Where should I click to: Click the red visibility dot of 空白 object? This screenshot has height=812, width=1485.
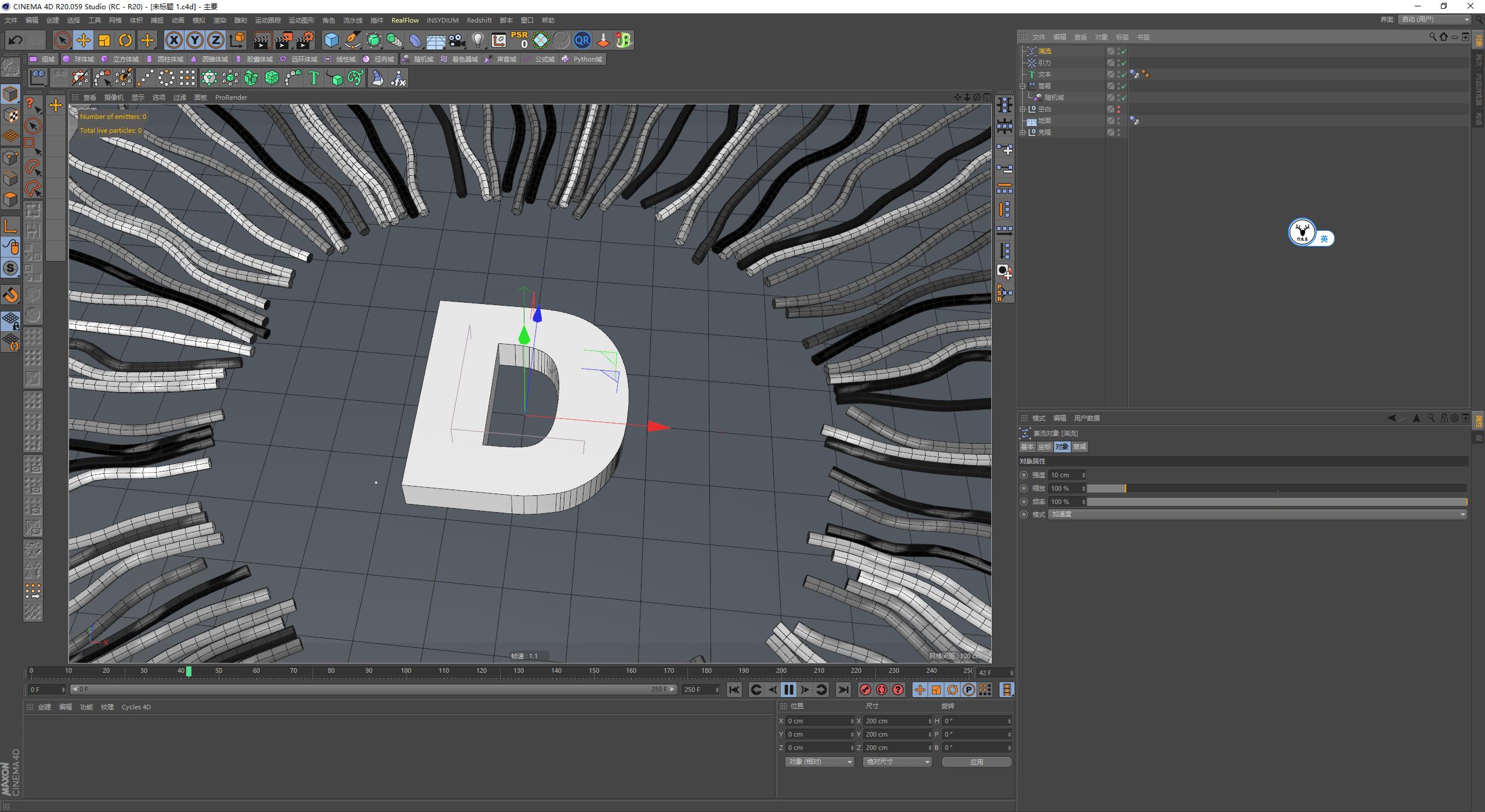(1120, 108)
